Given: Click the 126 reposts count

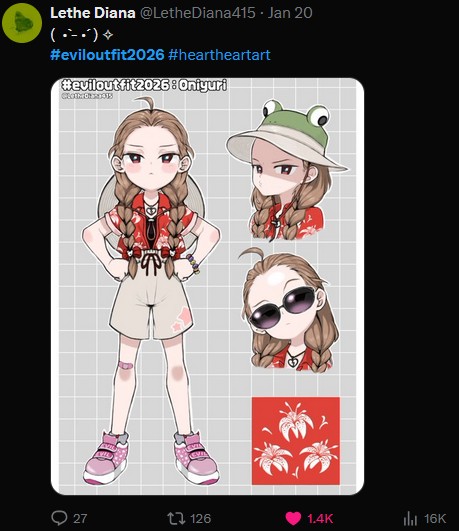Looking at the screenshot, I should [x=200, y=518].
